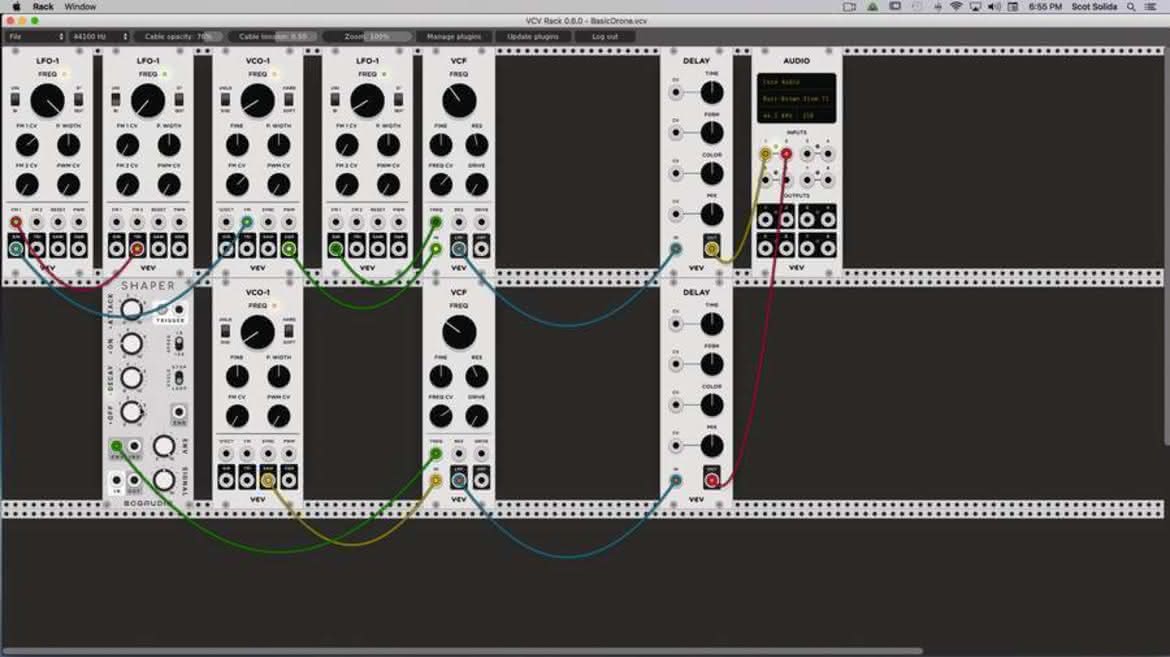Click FREQ knob on top-row VCO-1
Screen dimensions: 1170x657
pyautogui.click(x=257, y=101)
